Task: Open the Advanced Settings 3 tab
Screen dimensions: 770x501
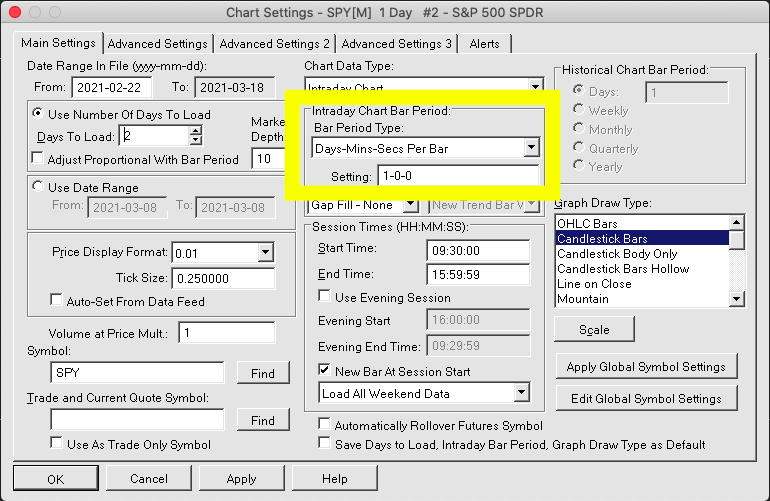Action: pyautogui.click(x=396, y=44)
